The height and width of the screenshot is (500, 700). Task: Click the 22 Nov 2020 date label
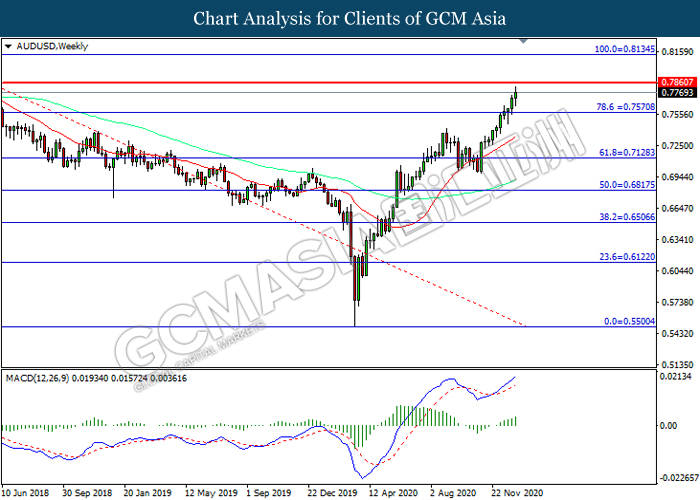click(517, 493)
